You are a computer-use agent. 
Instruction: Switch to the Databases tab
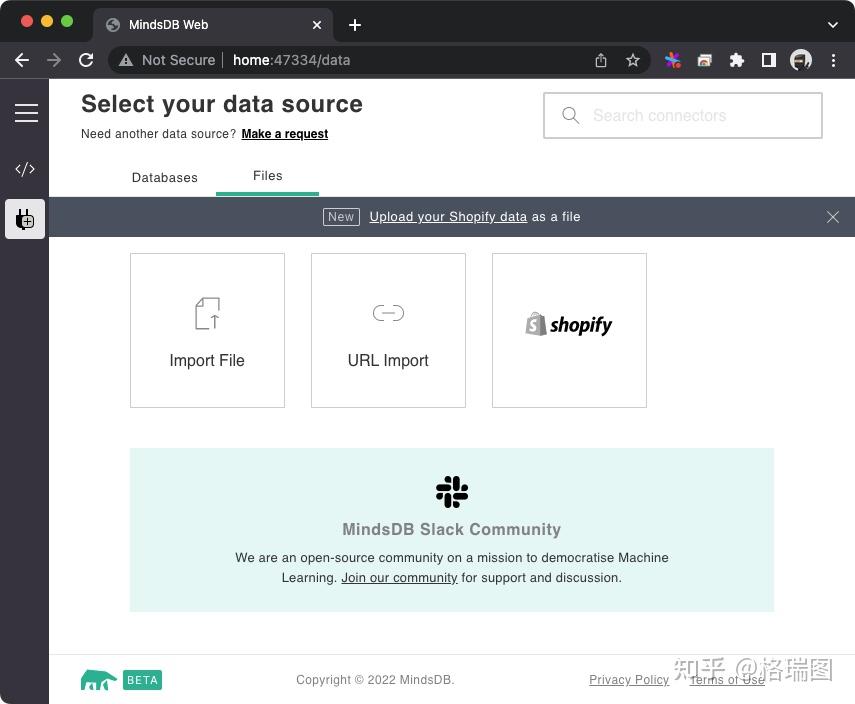coord(165,178)
